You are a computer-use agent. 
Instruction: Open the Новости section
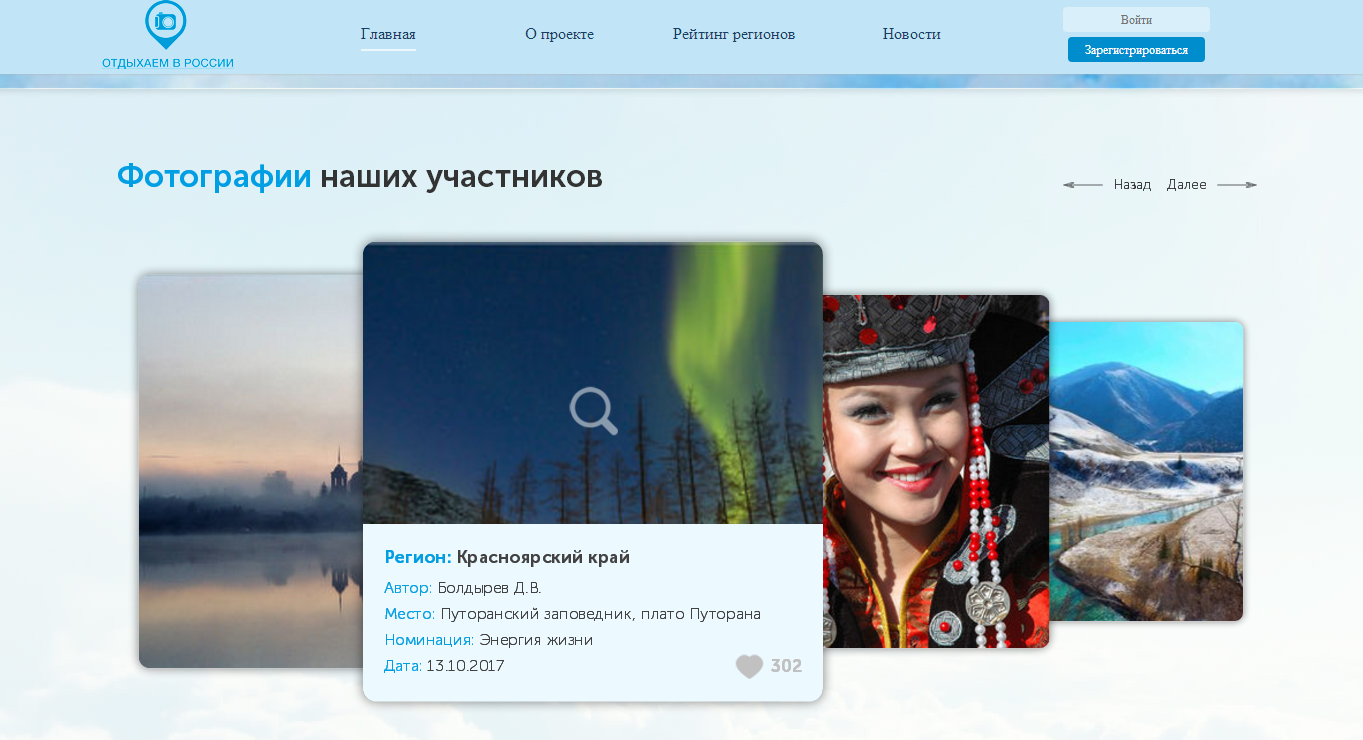[x=911, y=34]
